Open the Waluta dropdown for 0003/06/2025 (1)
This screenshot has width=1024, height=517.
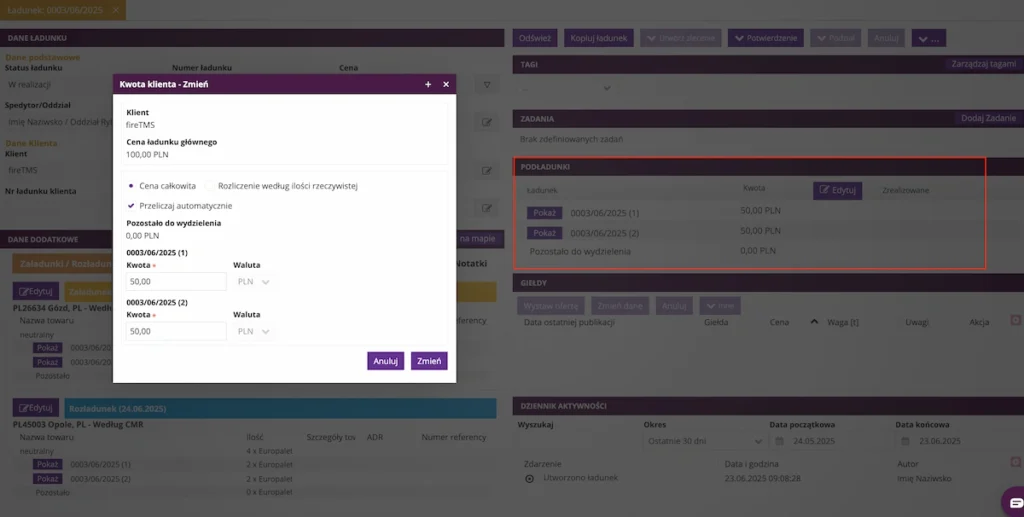click(254, 282)
